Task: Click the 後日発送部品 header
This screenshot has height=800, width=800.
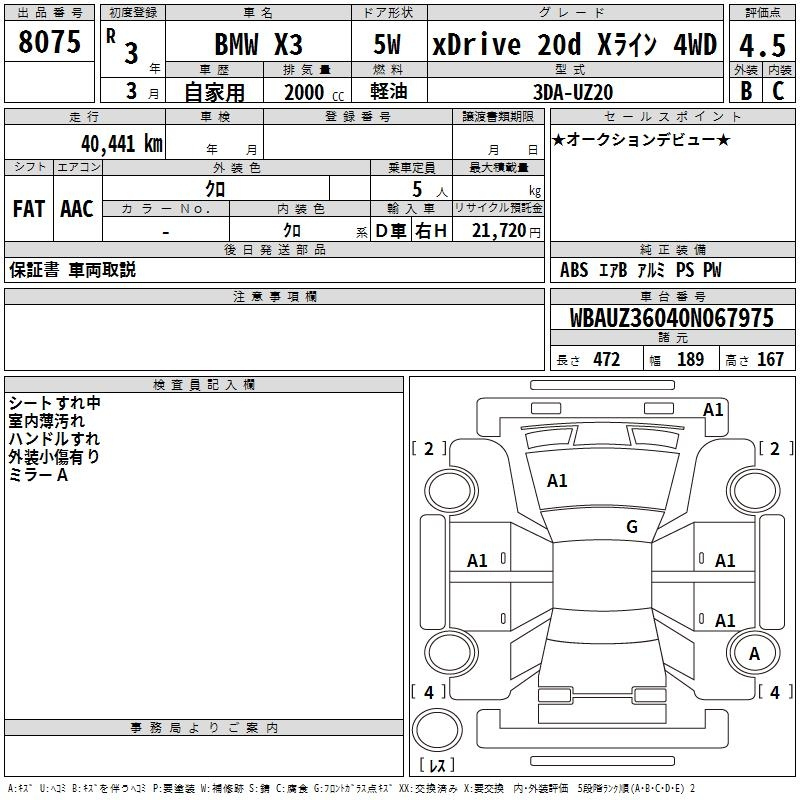Action: [274, 249]
